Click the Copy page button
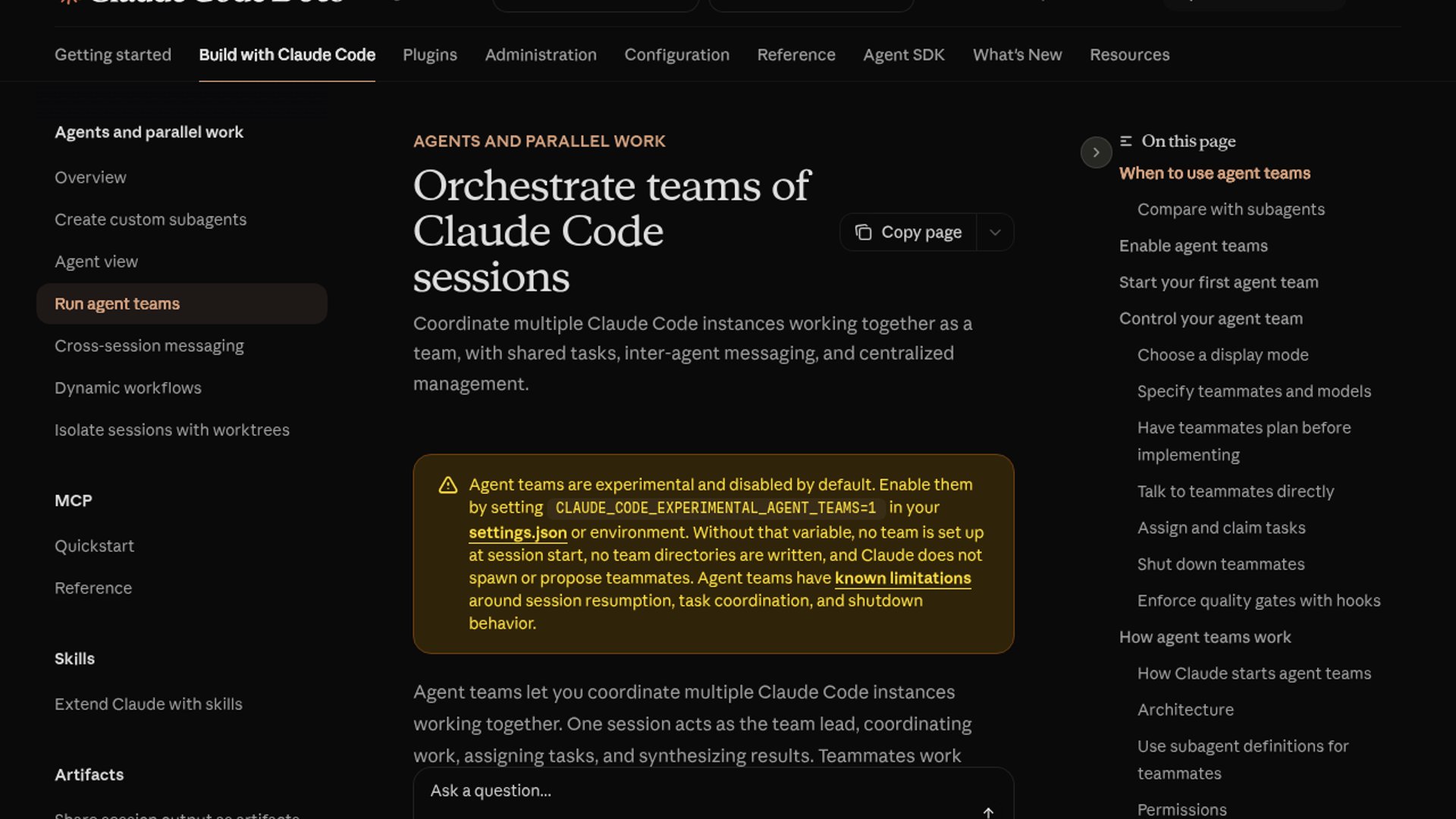The width and height of the screenshot is (1456, 819). [908, 232]
